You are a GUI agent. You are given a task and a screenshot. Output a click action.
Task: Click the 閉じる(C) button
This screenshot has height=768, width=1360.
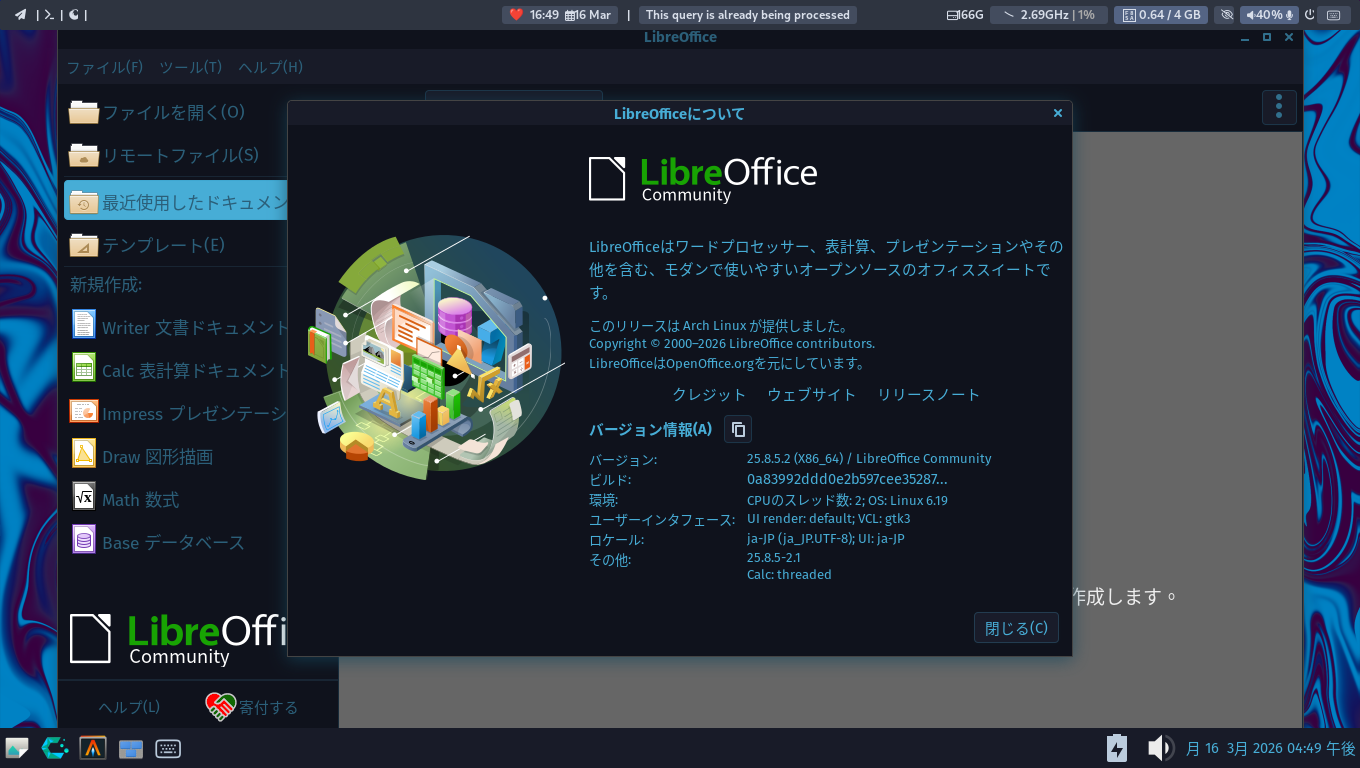coord(1016,628)
